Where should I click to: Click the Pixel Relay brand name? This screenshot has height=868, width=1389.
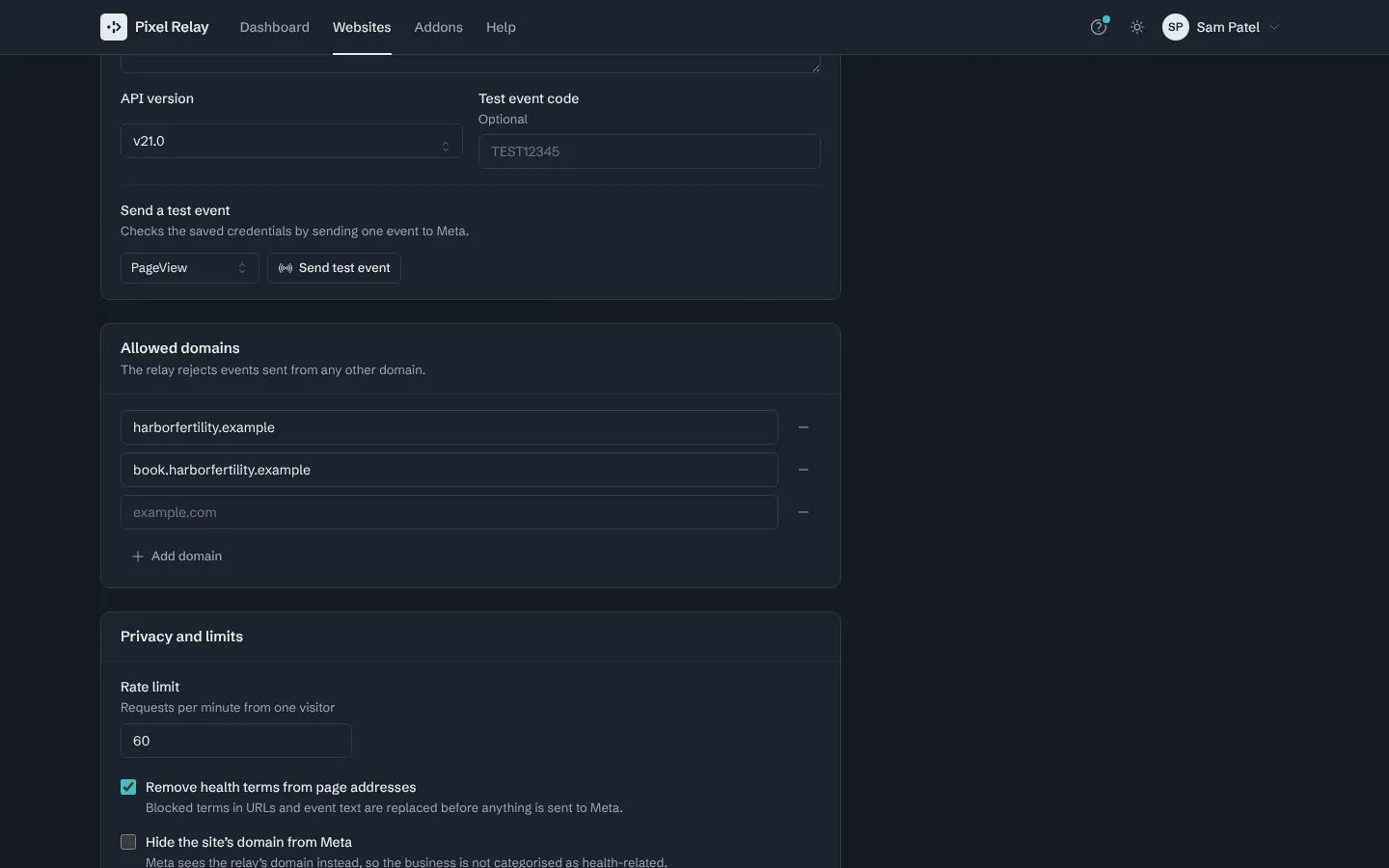(x=172, y=27)
